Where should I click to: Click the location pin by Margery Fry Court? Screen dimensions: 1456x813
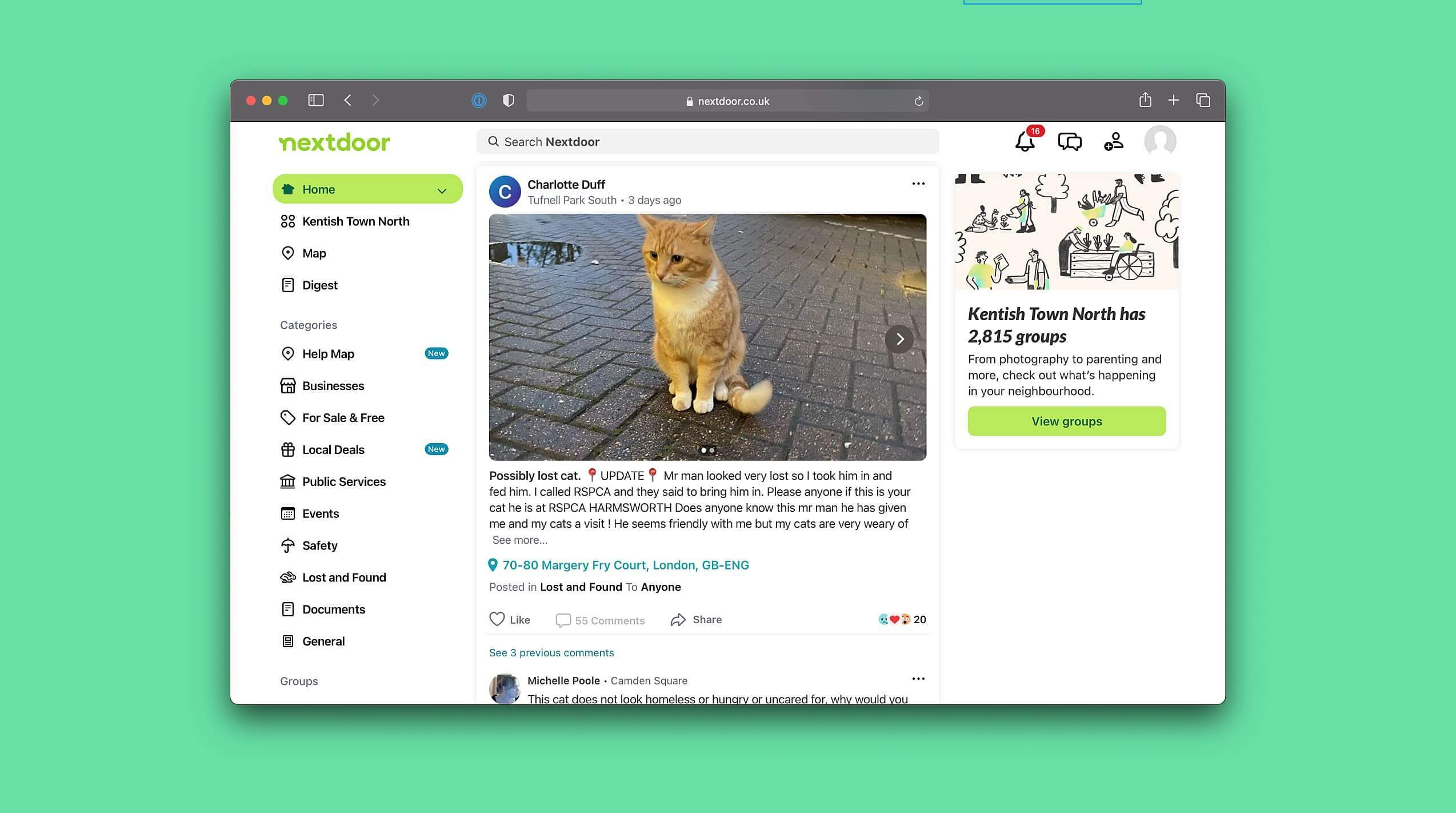493,565
